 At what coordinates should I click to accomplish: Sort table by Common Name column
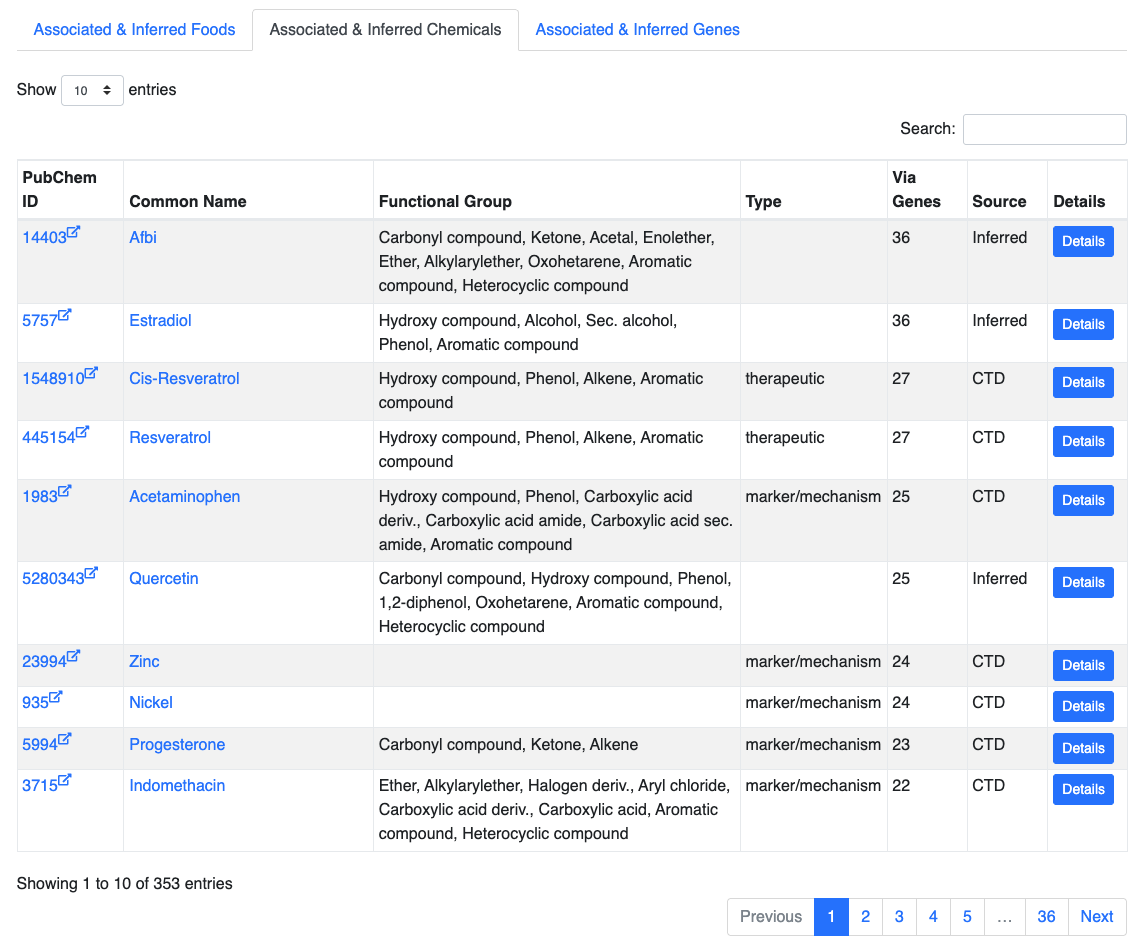248,190
